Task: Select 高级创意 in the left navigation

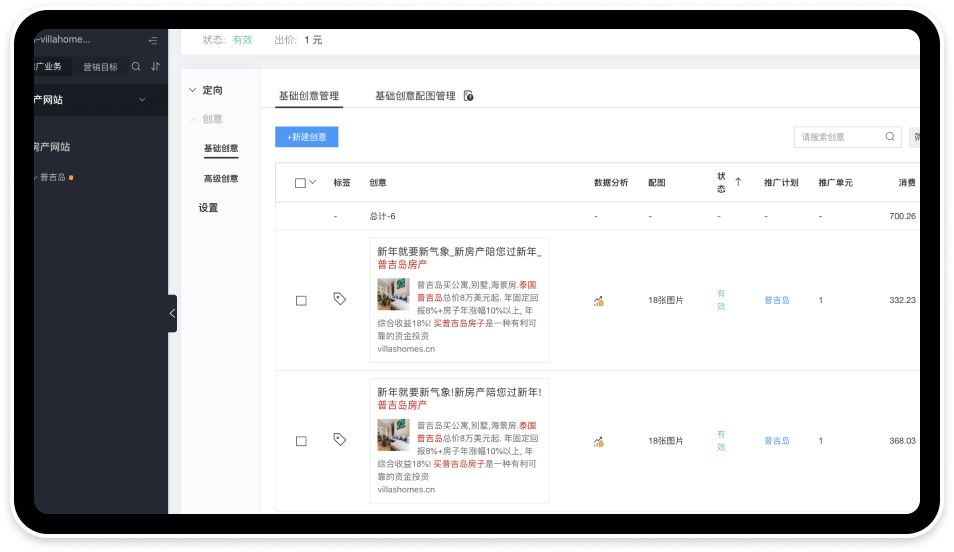Action: click(x=221, y=179)
